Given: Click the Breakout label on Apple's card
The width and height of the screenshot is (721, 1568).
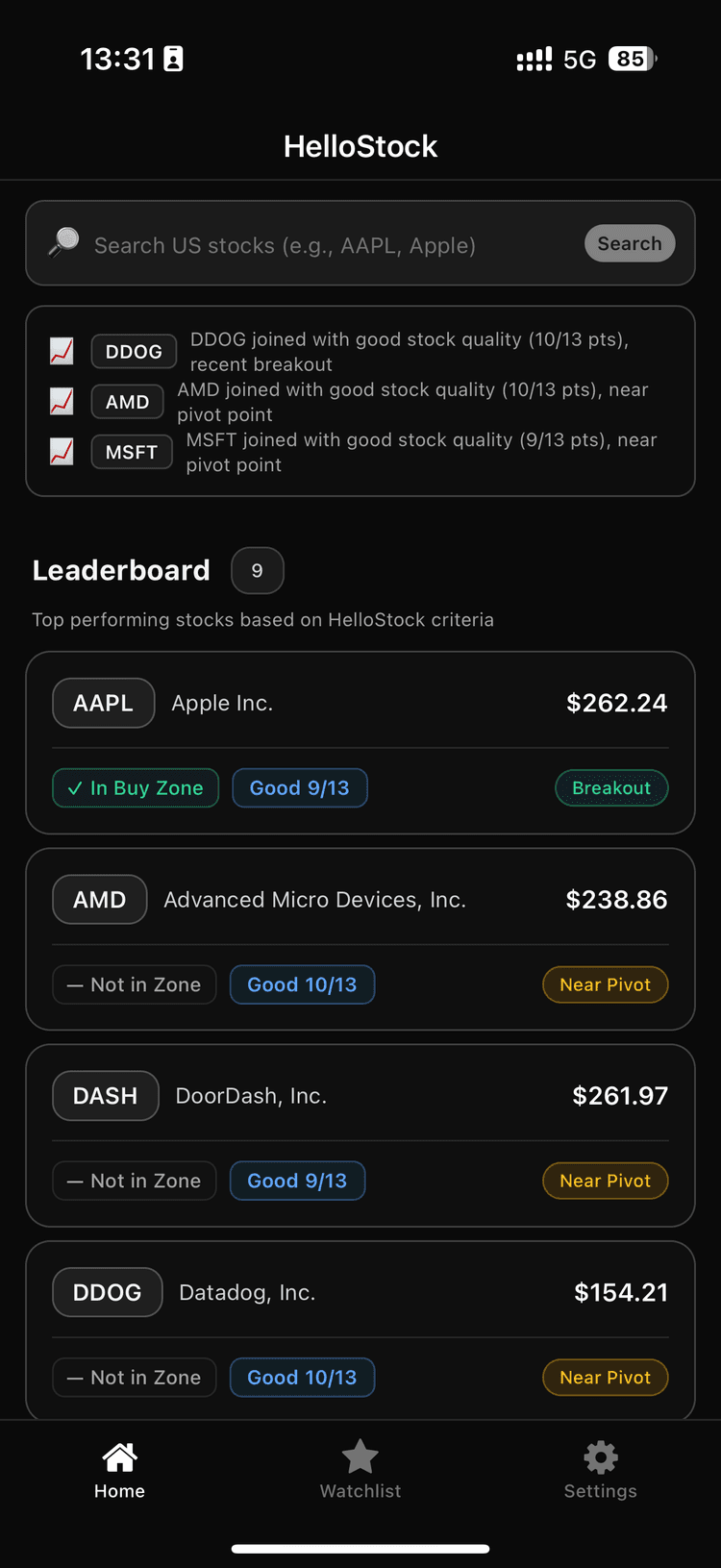Looking at the screenshot, I should click(611, 787).
